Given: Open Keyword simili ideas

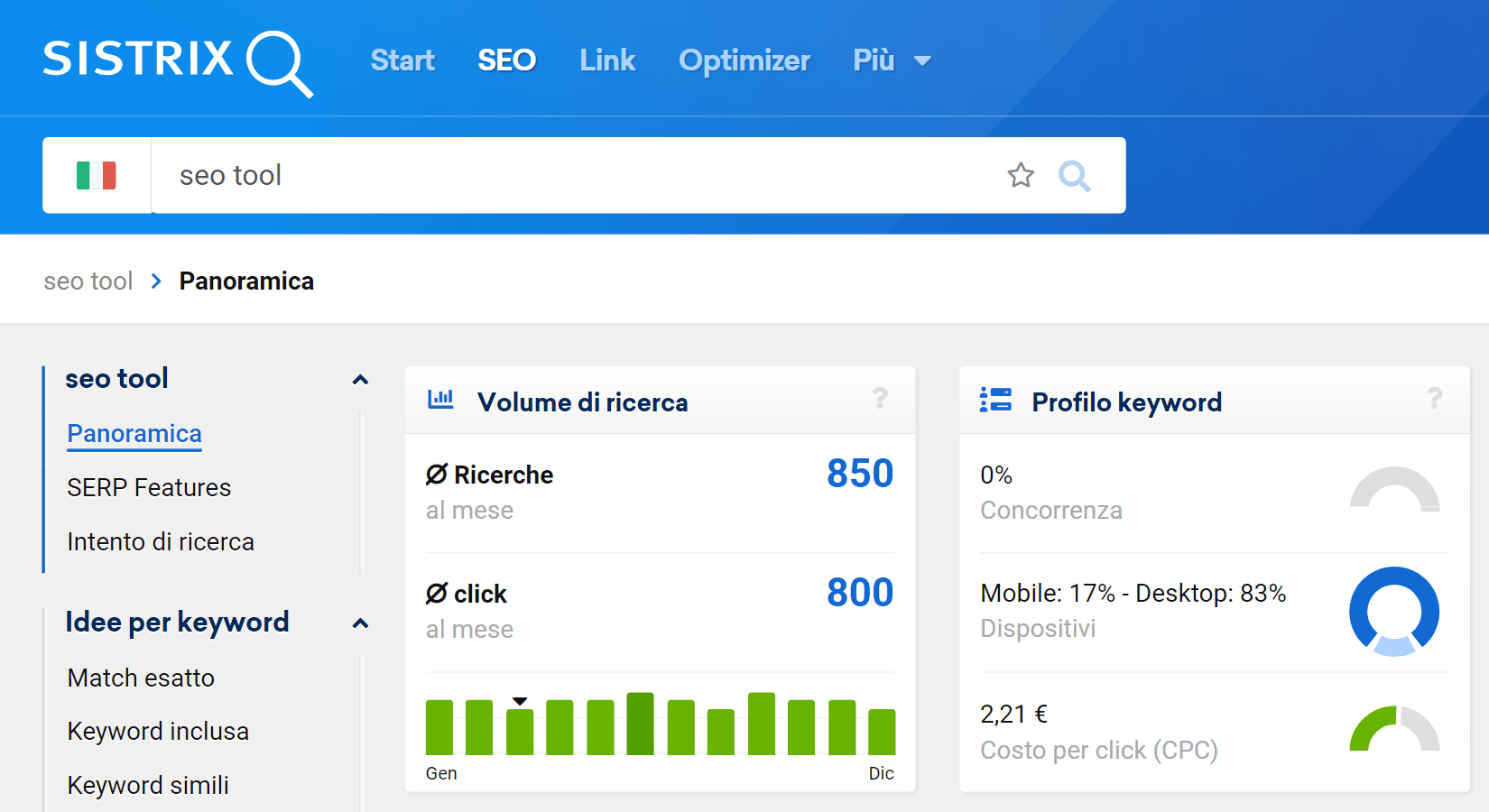Looking at the screenshot, I should [x=148, y=786].
